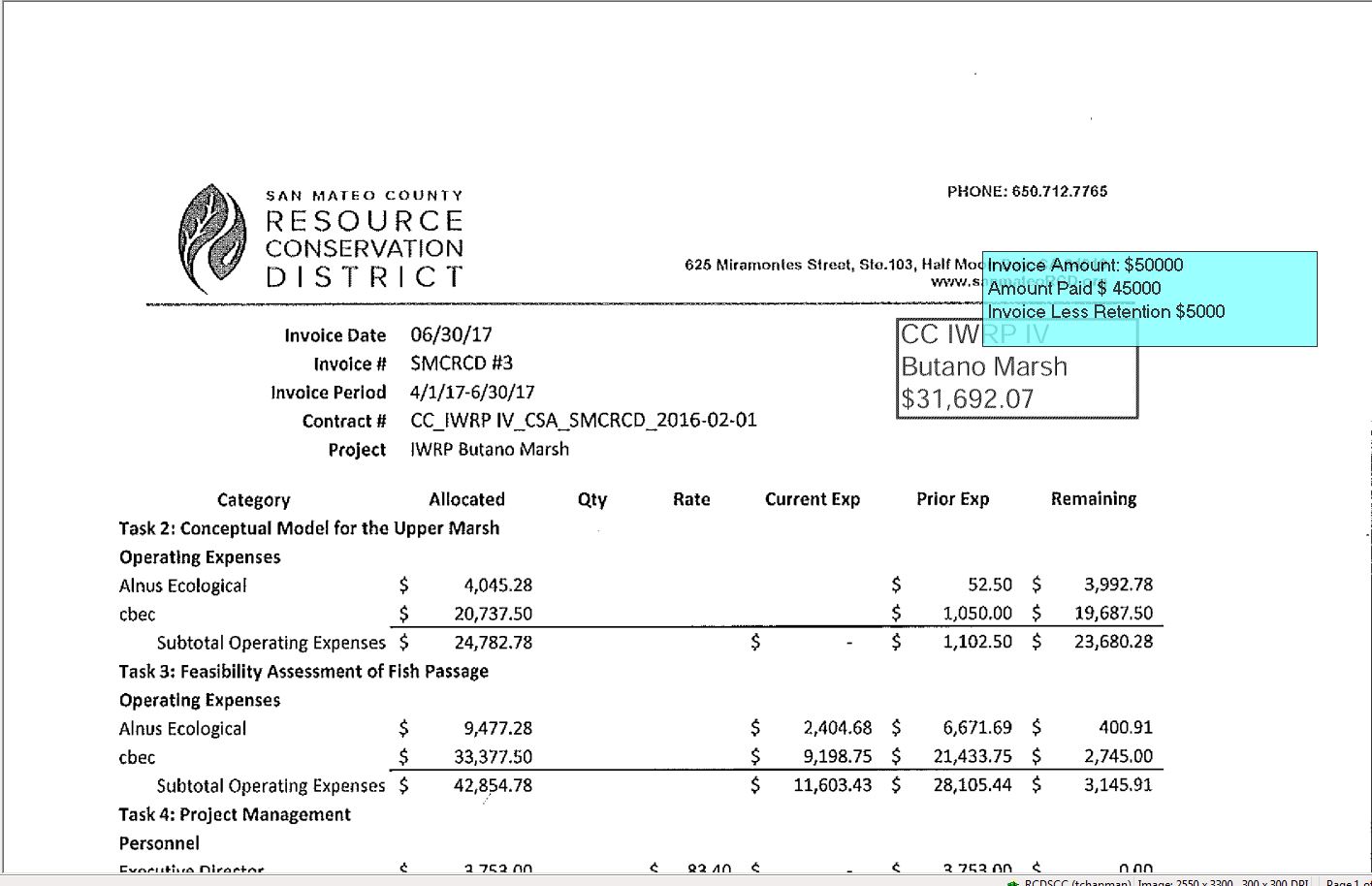Click the Alnus Ecological allocated amount 4,045.28
Viewport: 1372px width, 886px height.
point(498,585)
